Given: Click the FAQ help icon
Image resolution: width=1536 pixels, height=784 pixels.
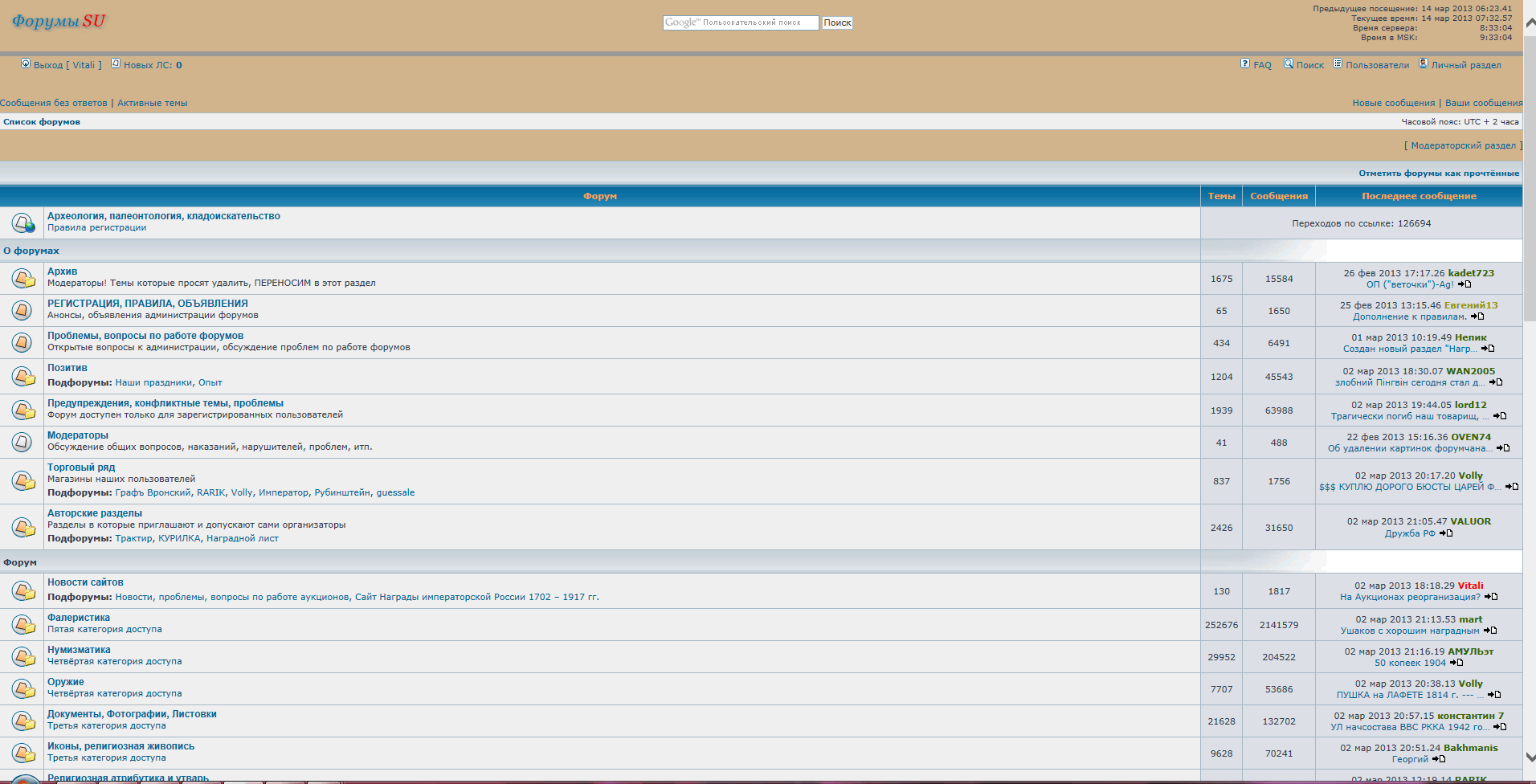Looking at the screenshot, I should 1244,63.
